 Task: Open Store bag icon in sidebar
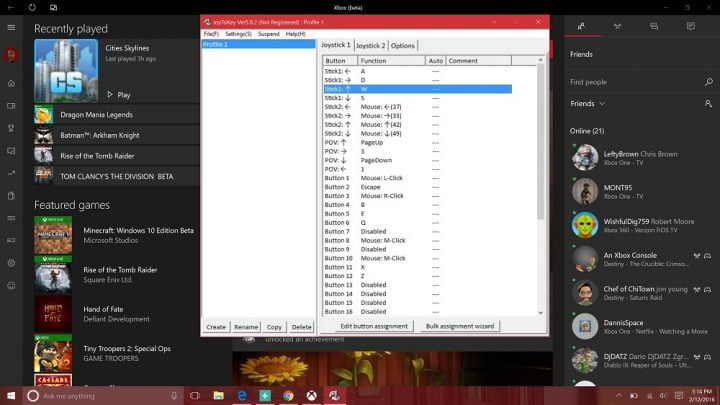11,196
